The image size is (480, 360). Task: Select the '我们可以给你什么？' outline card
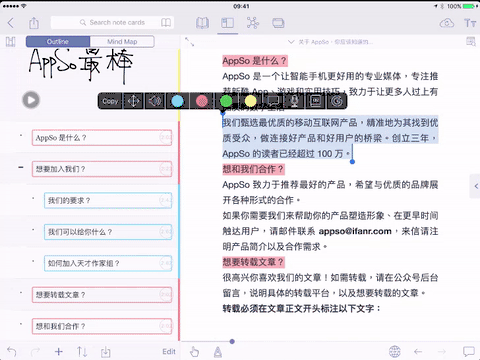tap(108, 232)
